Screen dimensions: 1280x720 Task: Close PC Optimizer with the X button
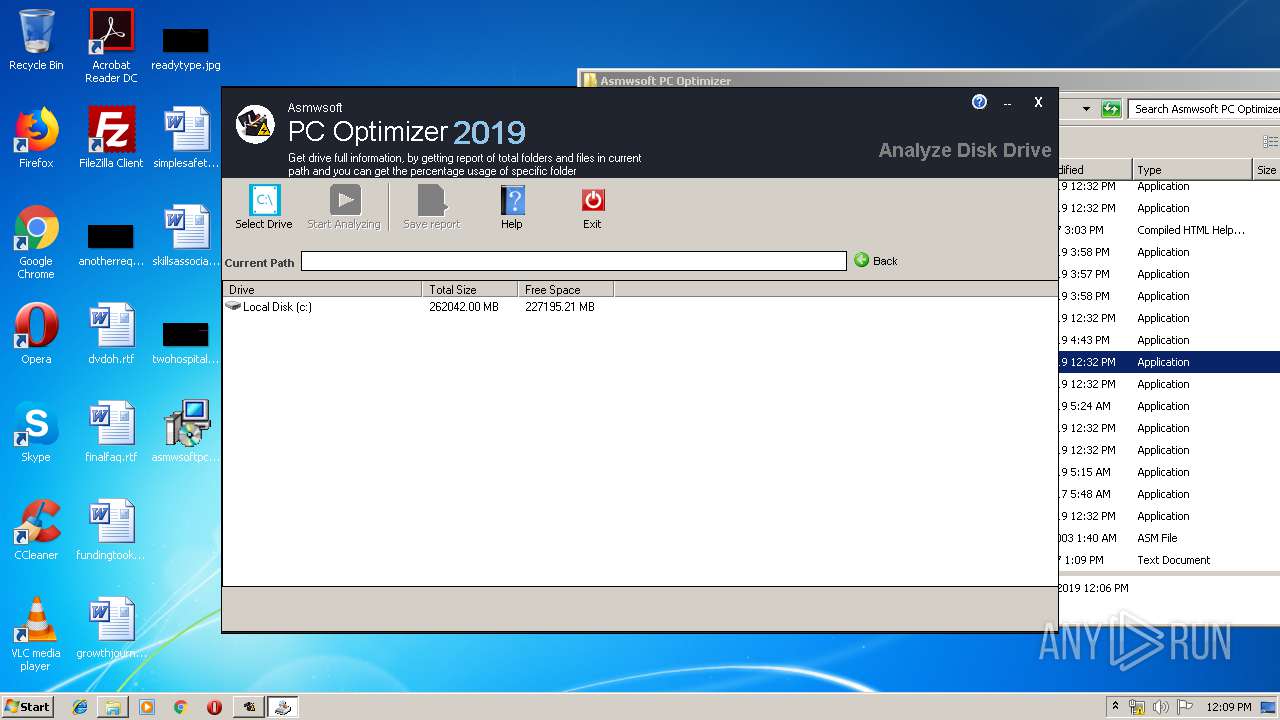pos(1038,102)
